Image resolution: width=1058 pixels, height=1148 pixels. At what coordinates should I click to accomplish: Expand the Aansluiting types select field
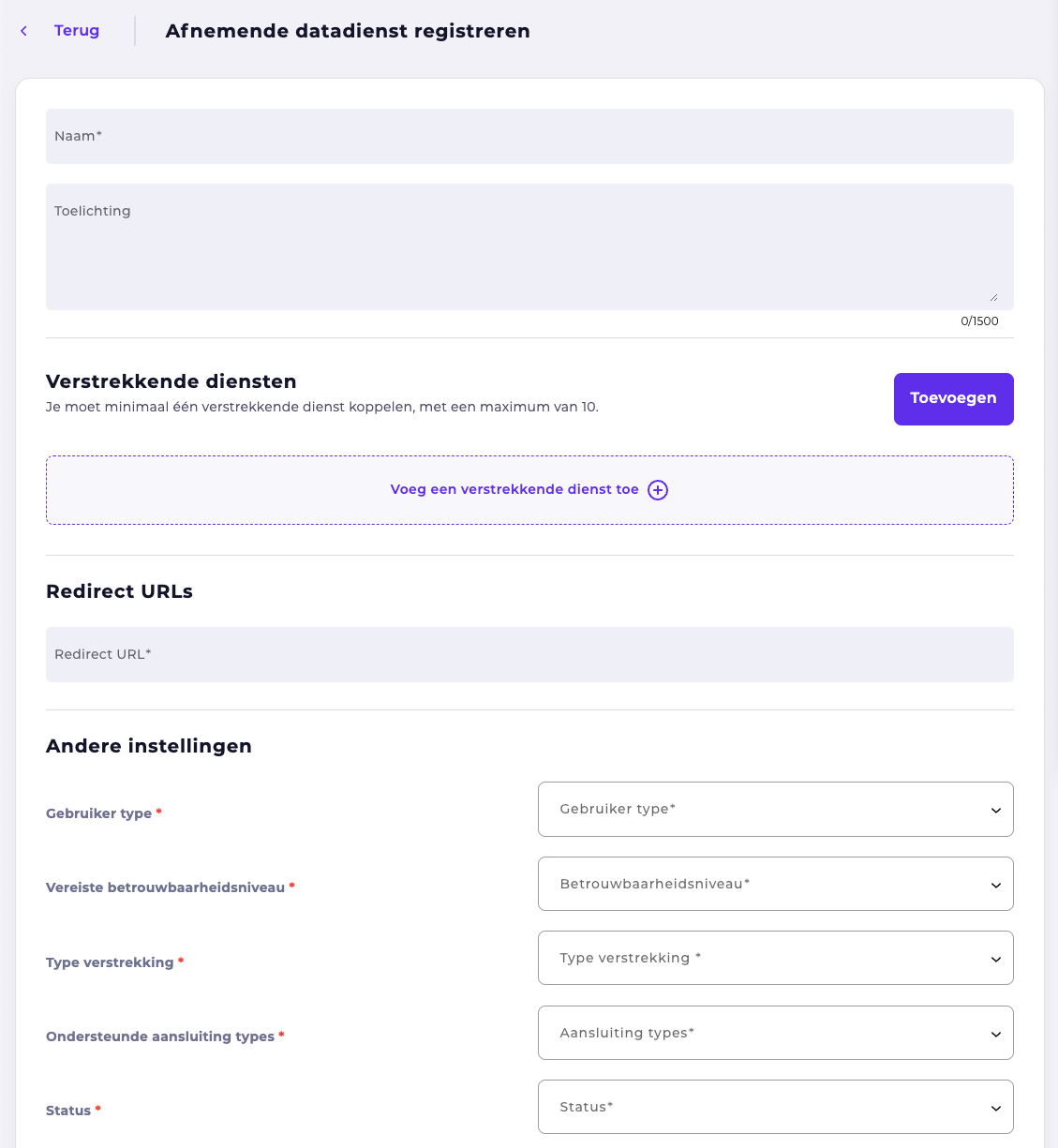(776, 1033)
